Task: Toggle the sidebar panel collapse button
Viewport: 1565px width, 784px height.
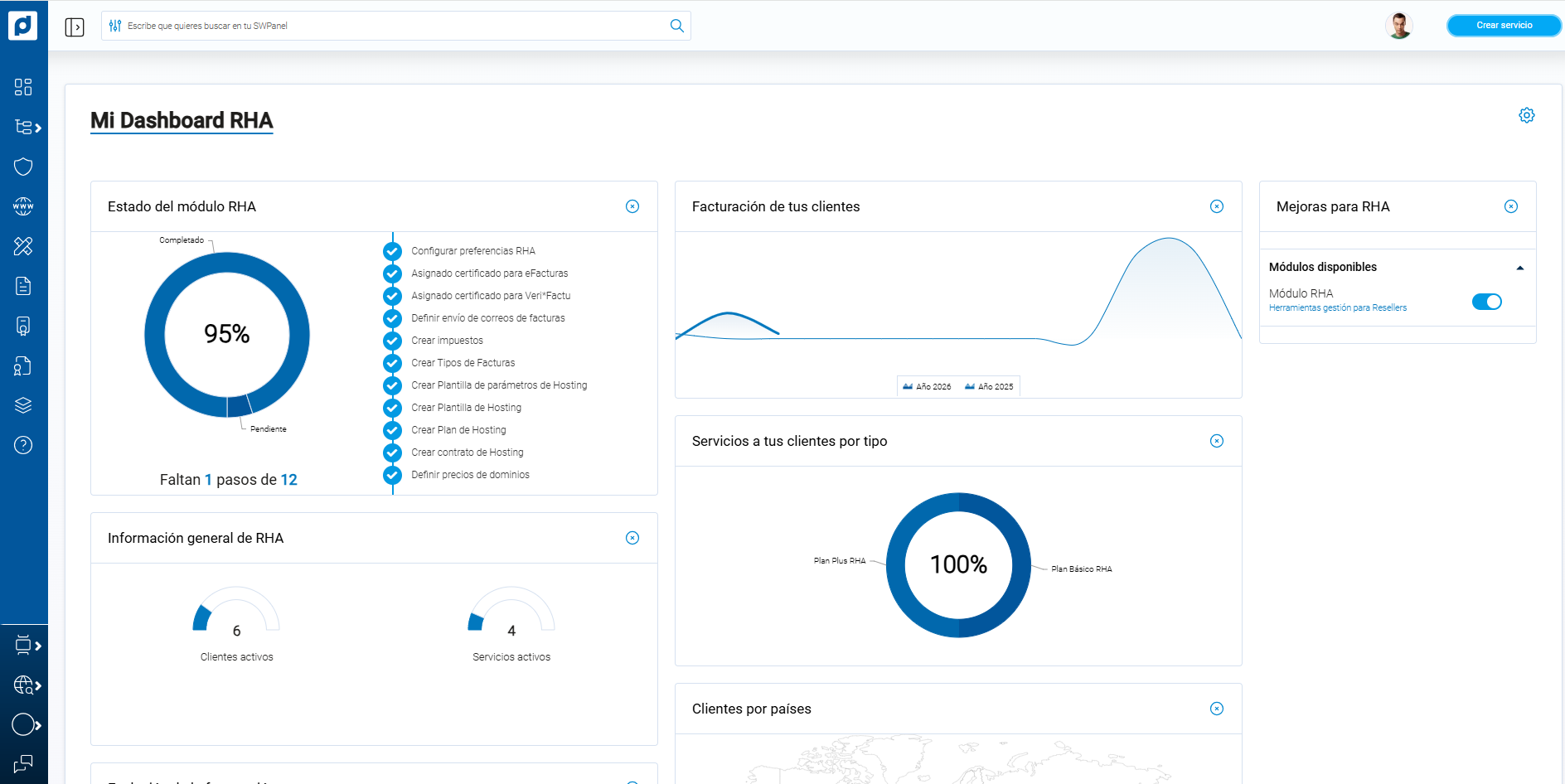Action: tap(75, 27)
